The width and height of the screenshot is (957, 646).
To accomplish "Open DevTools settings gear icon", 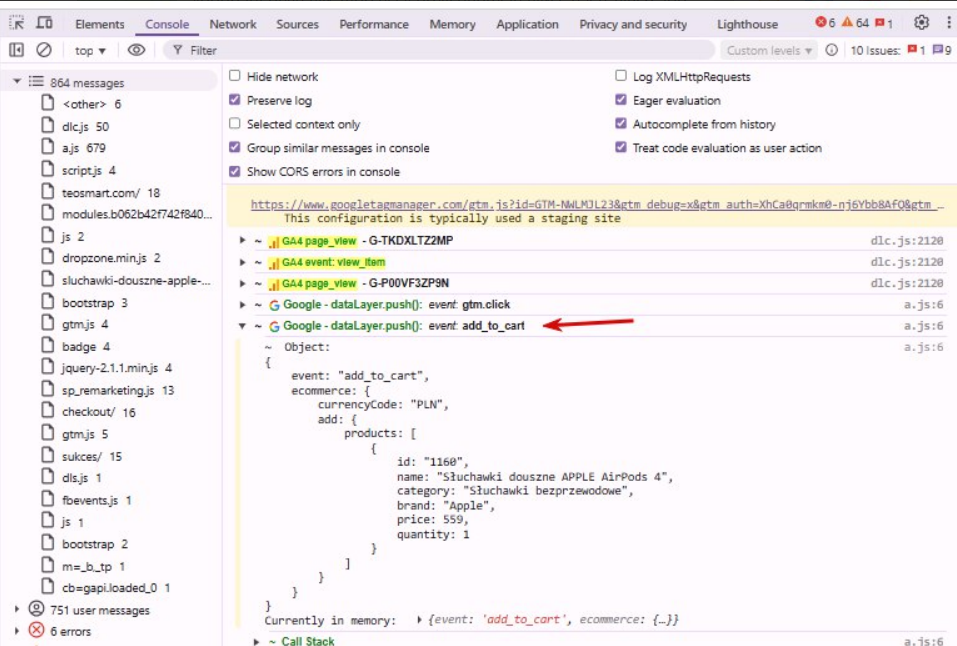I will (x=921, y=23).
